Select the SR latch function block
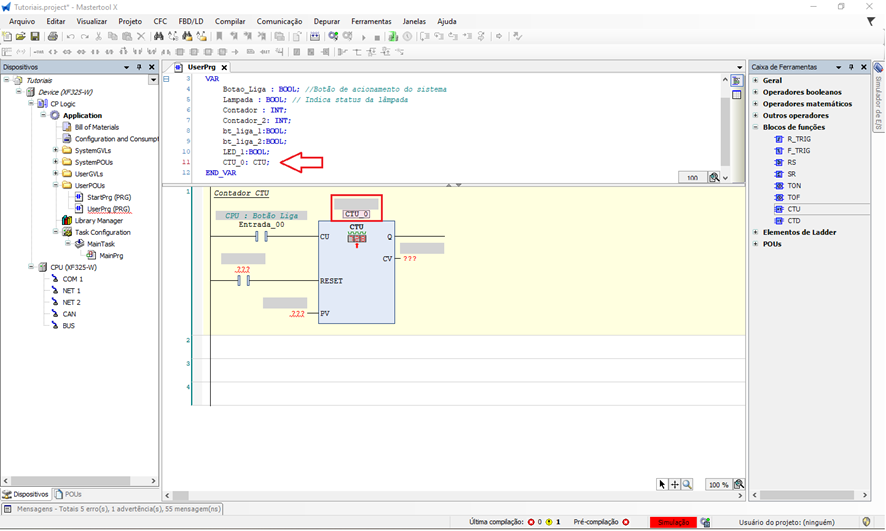The width and height of the screenshot is (886, 531). (x=791, y=174)
